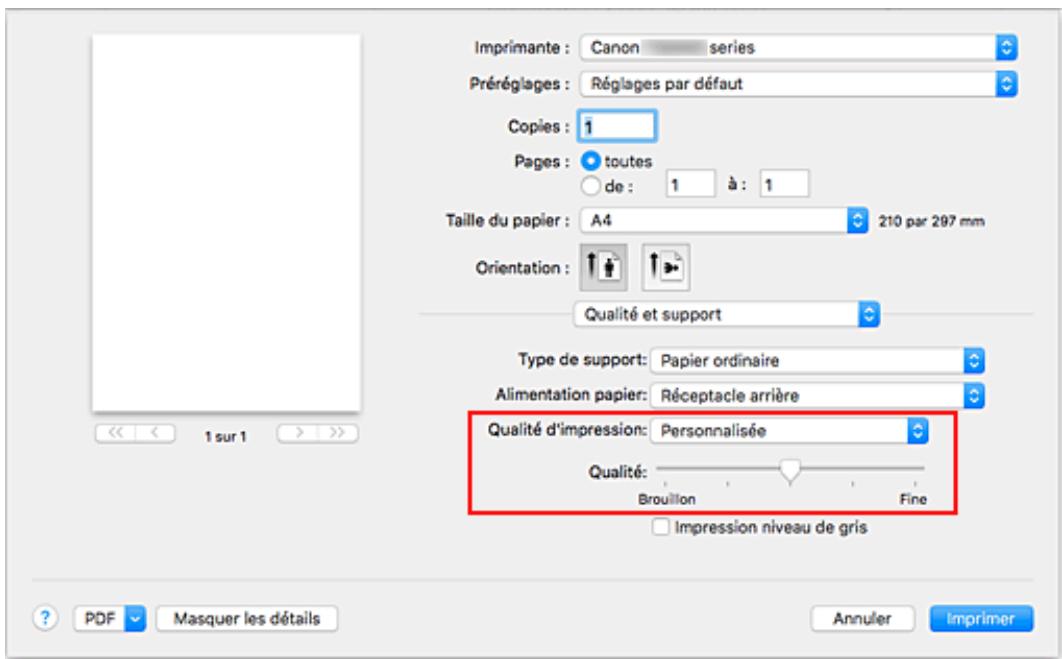Click the Copies input field
The width and height of the screenshot is (1062, 659).
tap(617, 126)
